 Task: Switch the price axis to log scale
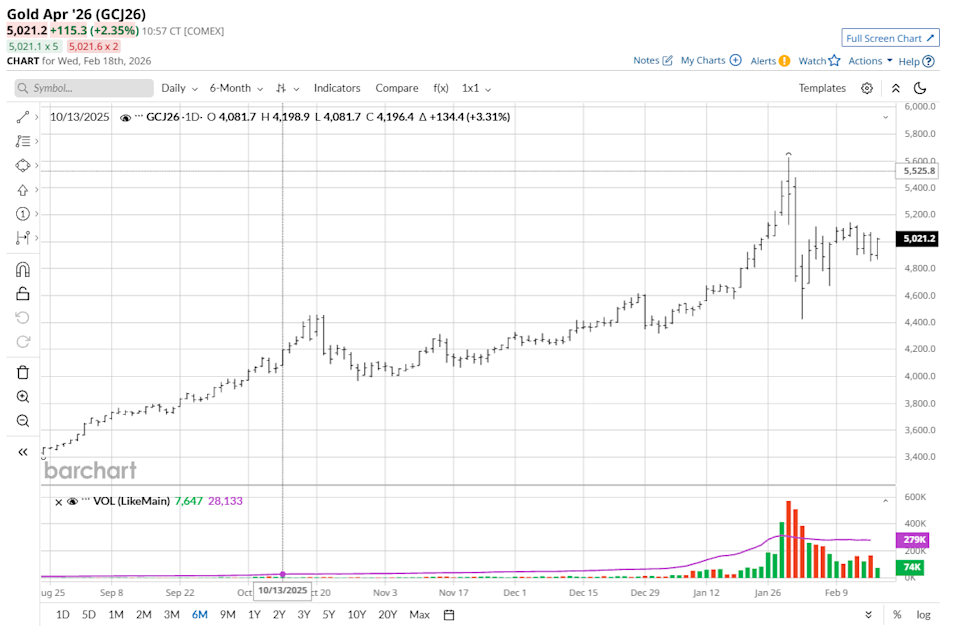tap(923, 614)
